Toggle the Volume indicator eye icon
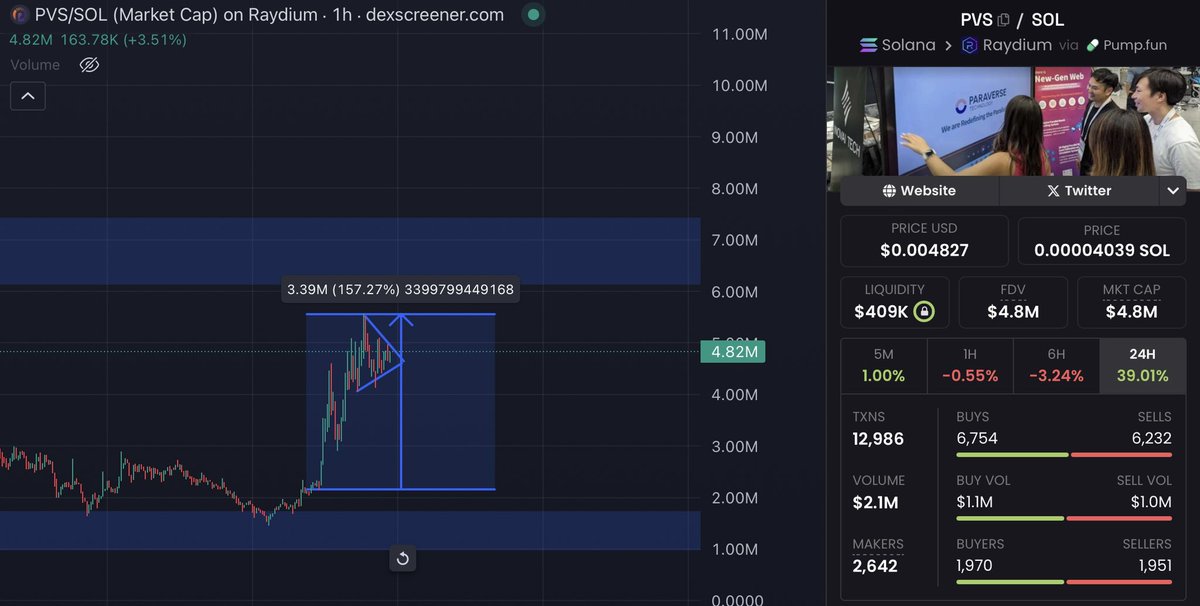 89,65
